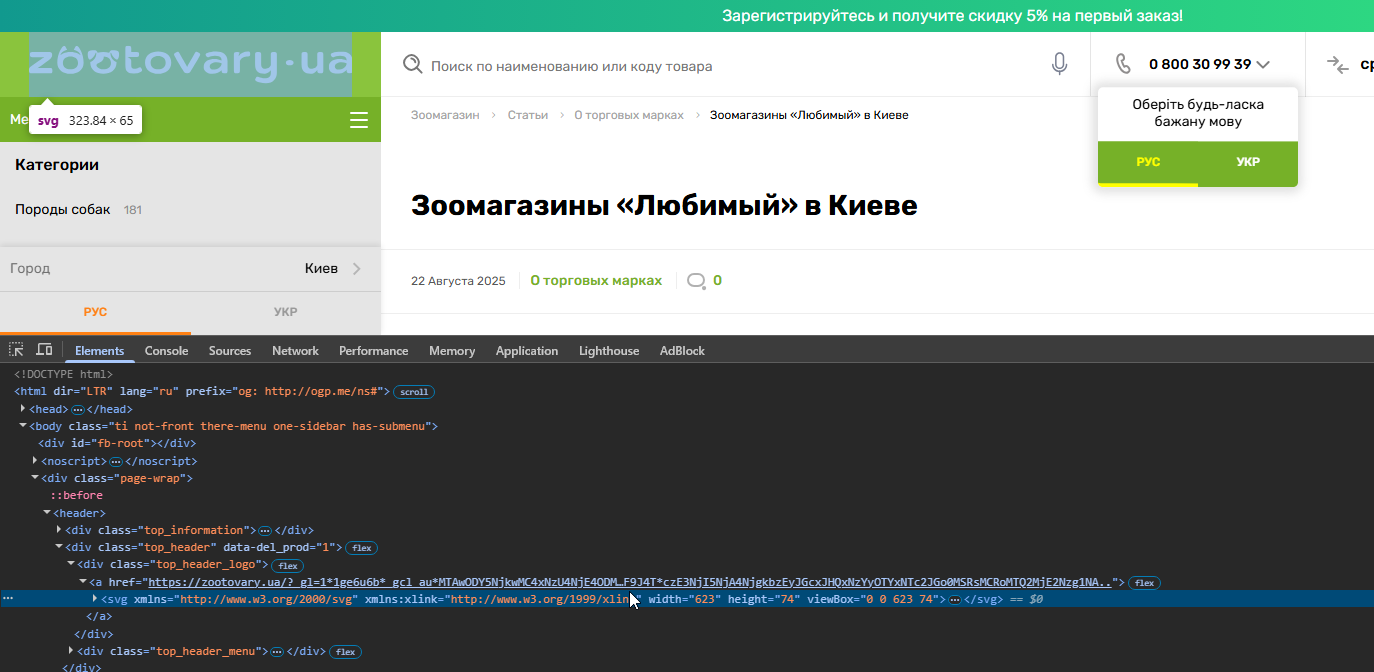Click the scroll badge on html tag

click(414, 392)
